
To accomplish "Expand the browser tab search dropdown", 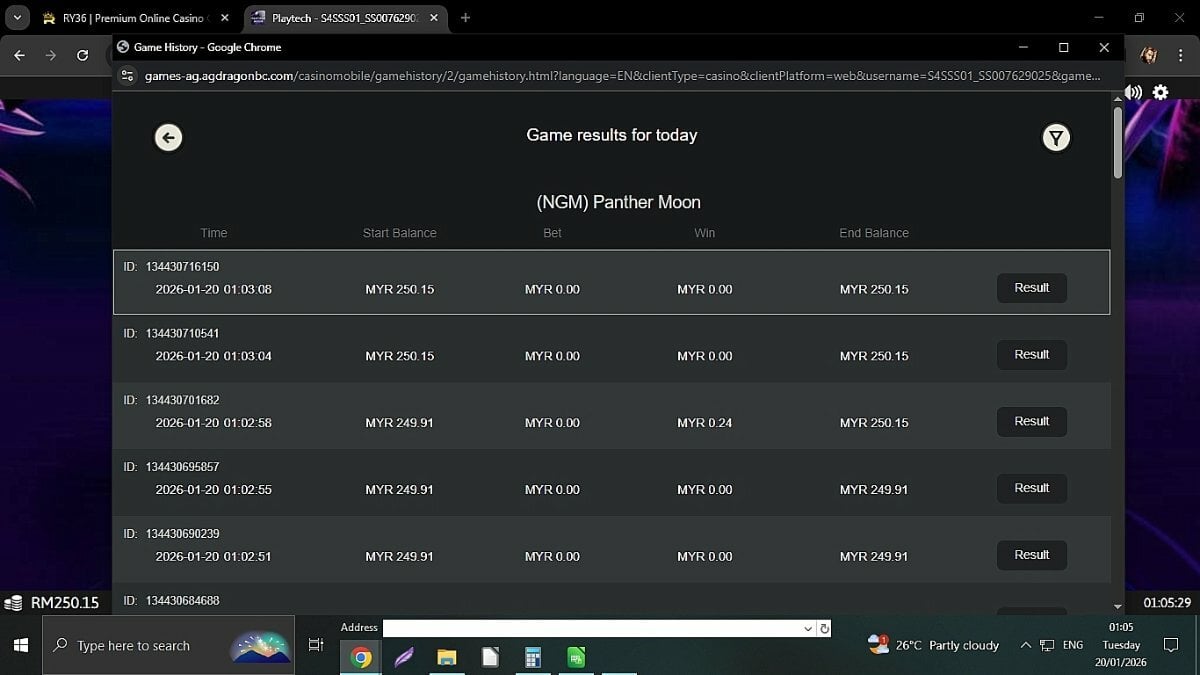I will [x=17, y=18].
